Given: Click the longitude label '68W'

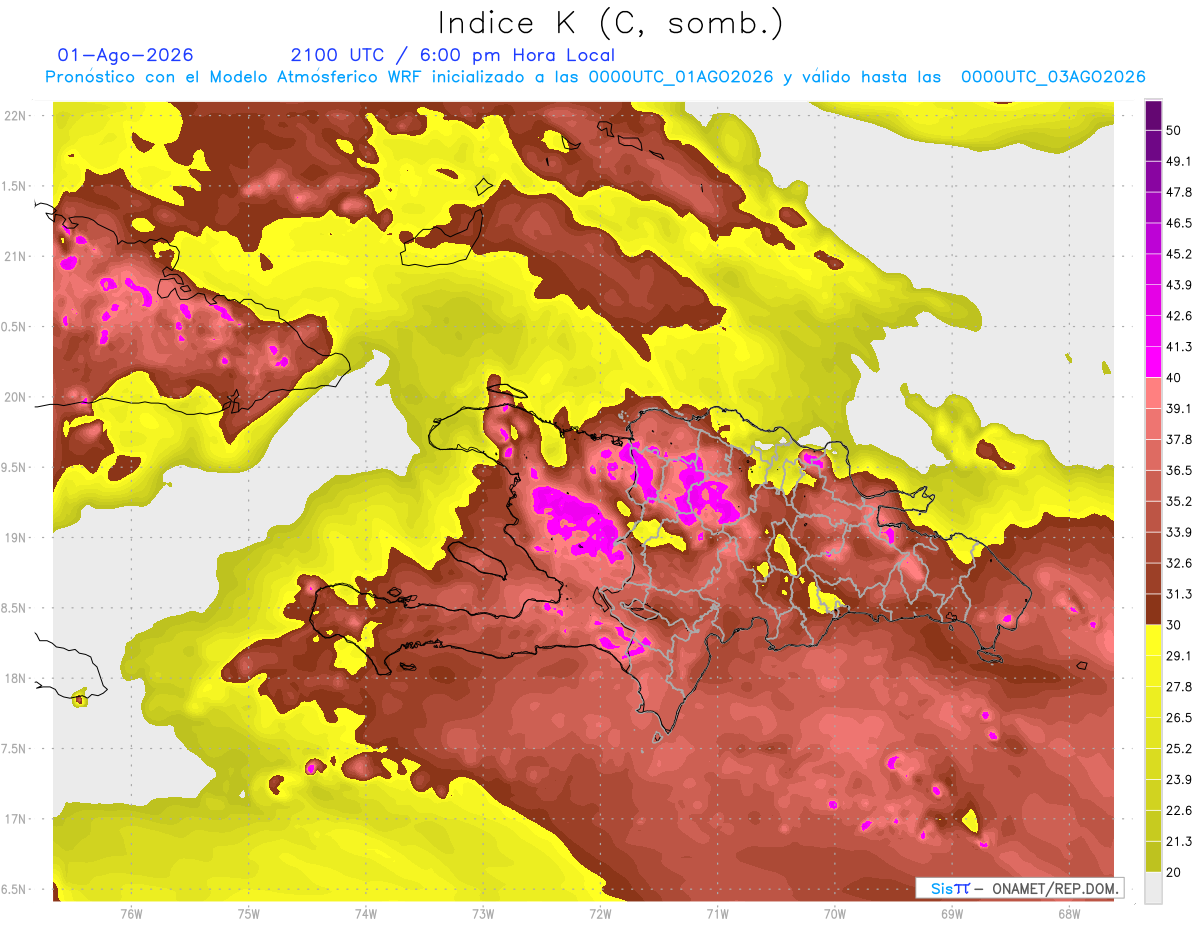Looking at the screenshot, I should (x=1069, y=913).
